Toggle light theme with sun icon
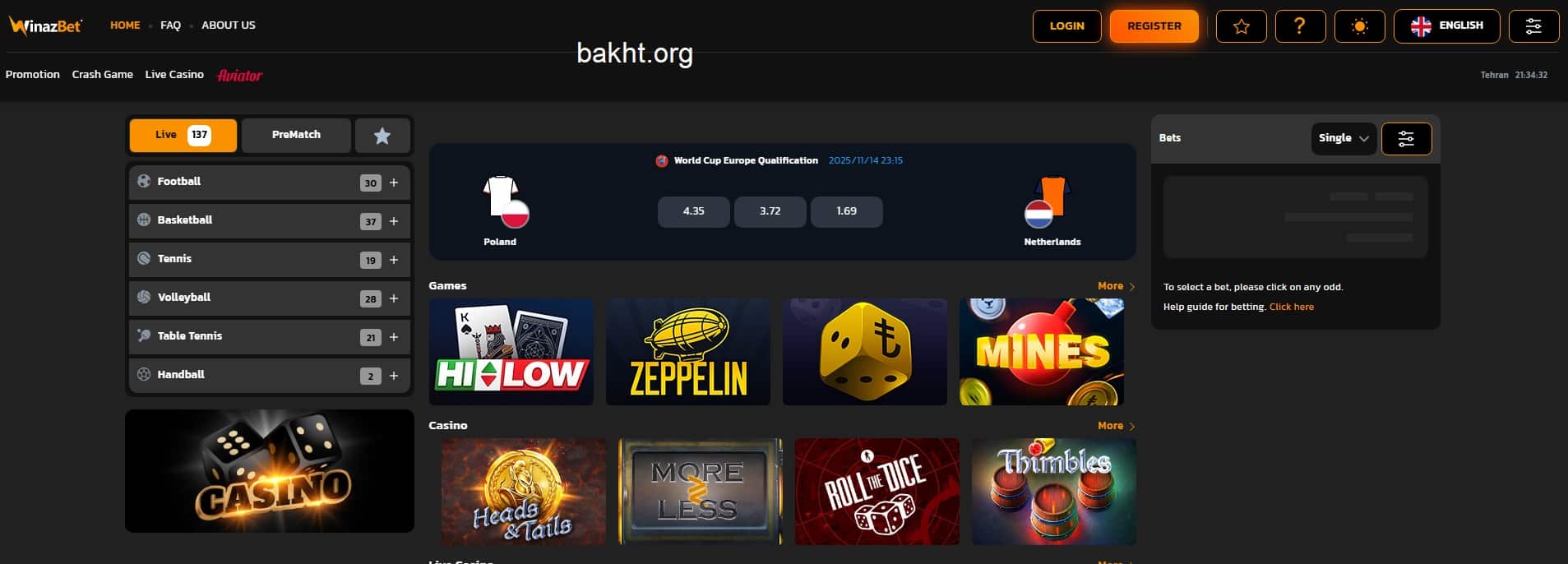 (1359, 26)
